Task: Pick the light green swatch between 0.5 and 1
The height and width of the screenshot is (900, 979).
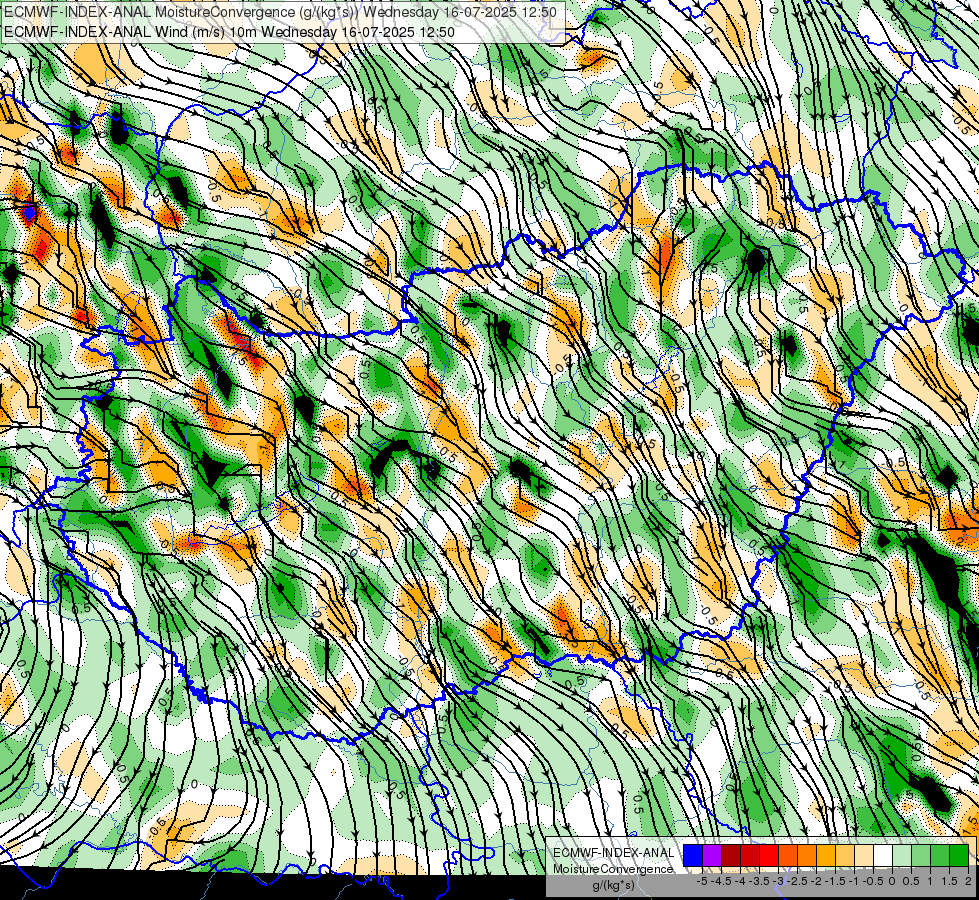Action: (921, 856)
